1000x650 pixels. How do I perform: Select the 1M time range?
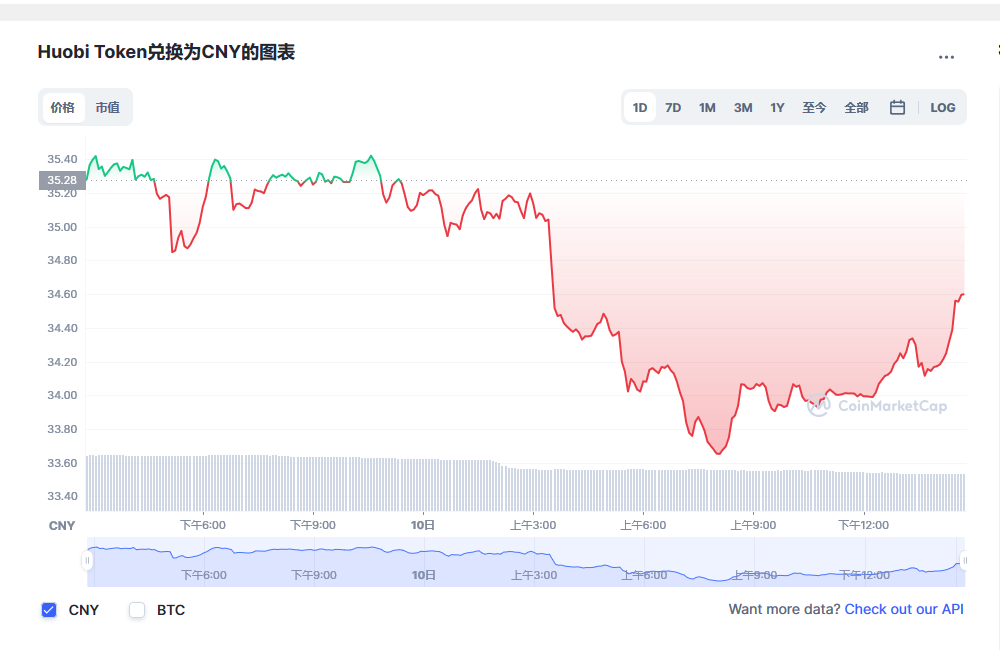coord(707,107)
